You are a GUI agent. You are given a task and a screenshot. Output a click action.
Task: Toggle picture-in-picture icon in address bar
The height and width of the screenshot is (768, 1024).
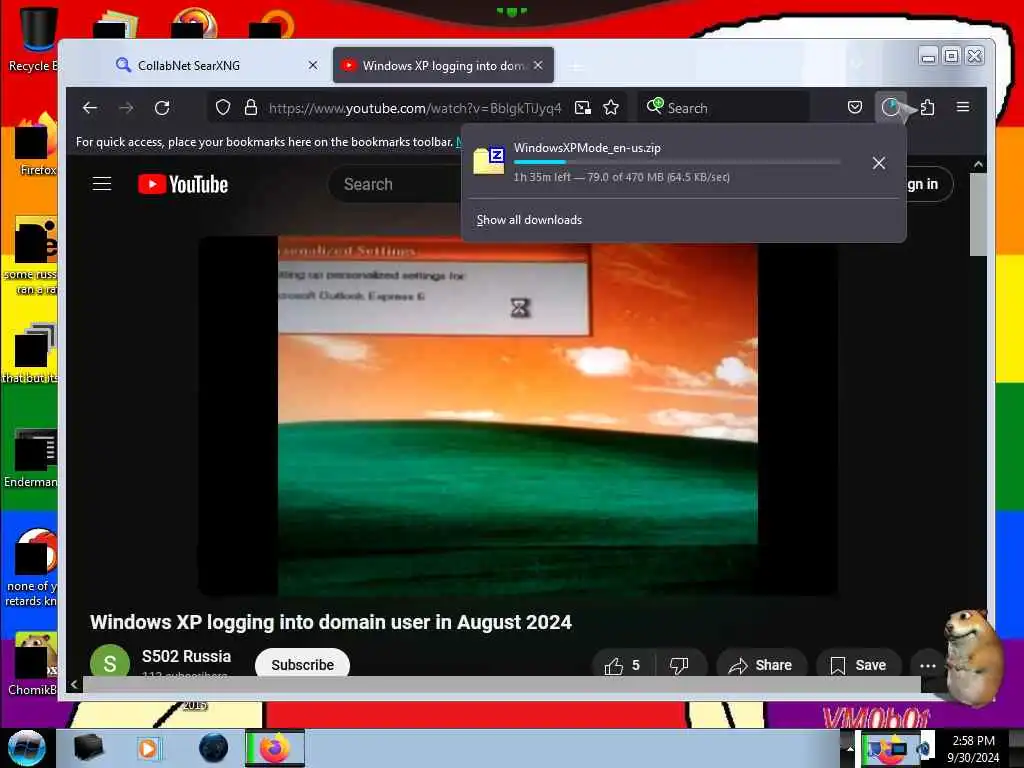click(x=583, y=108)
